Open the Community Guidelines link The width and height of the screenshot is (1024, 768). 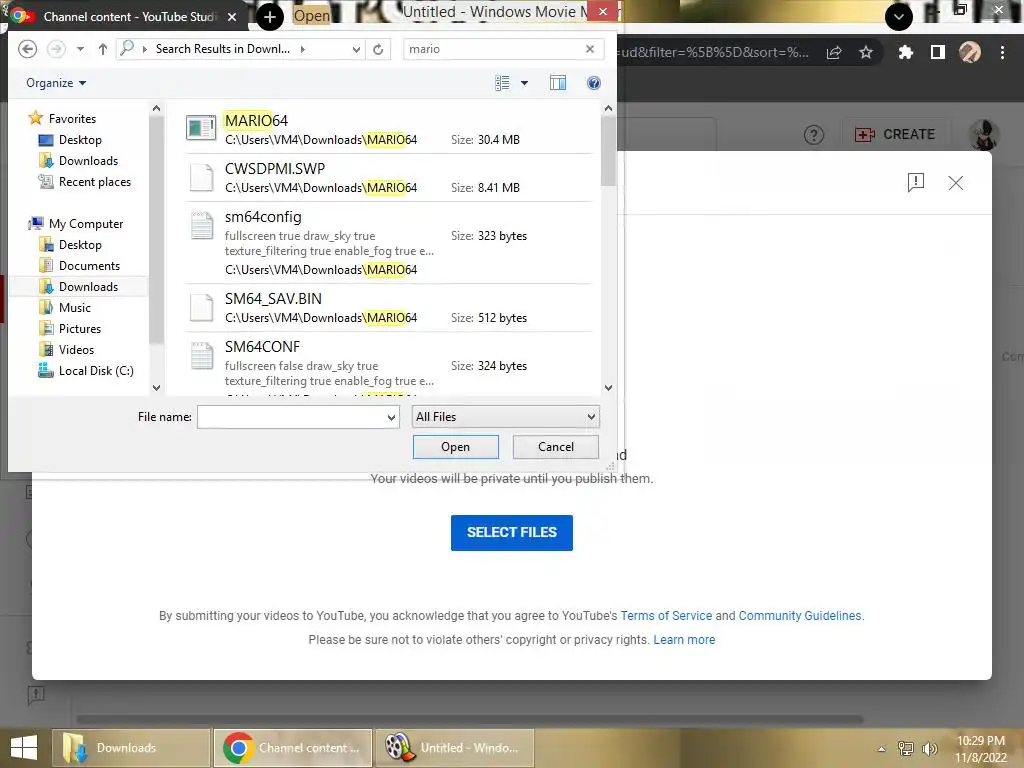800,616
